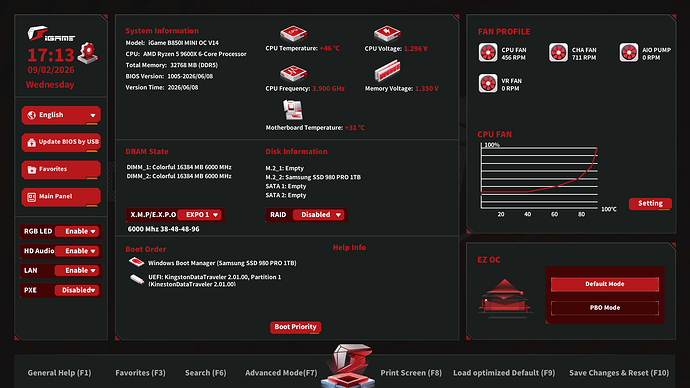The height and width of the screenshot is (388, 690).
Task: Click the CPU Voltage chip icon
Action: click(x=387, y=33)
